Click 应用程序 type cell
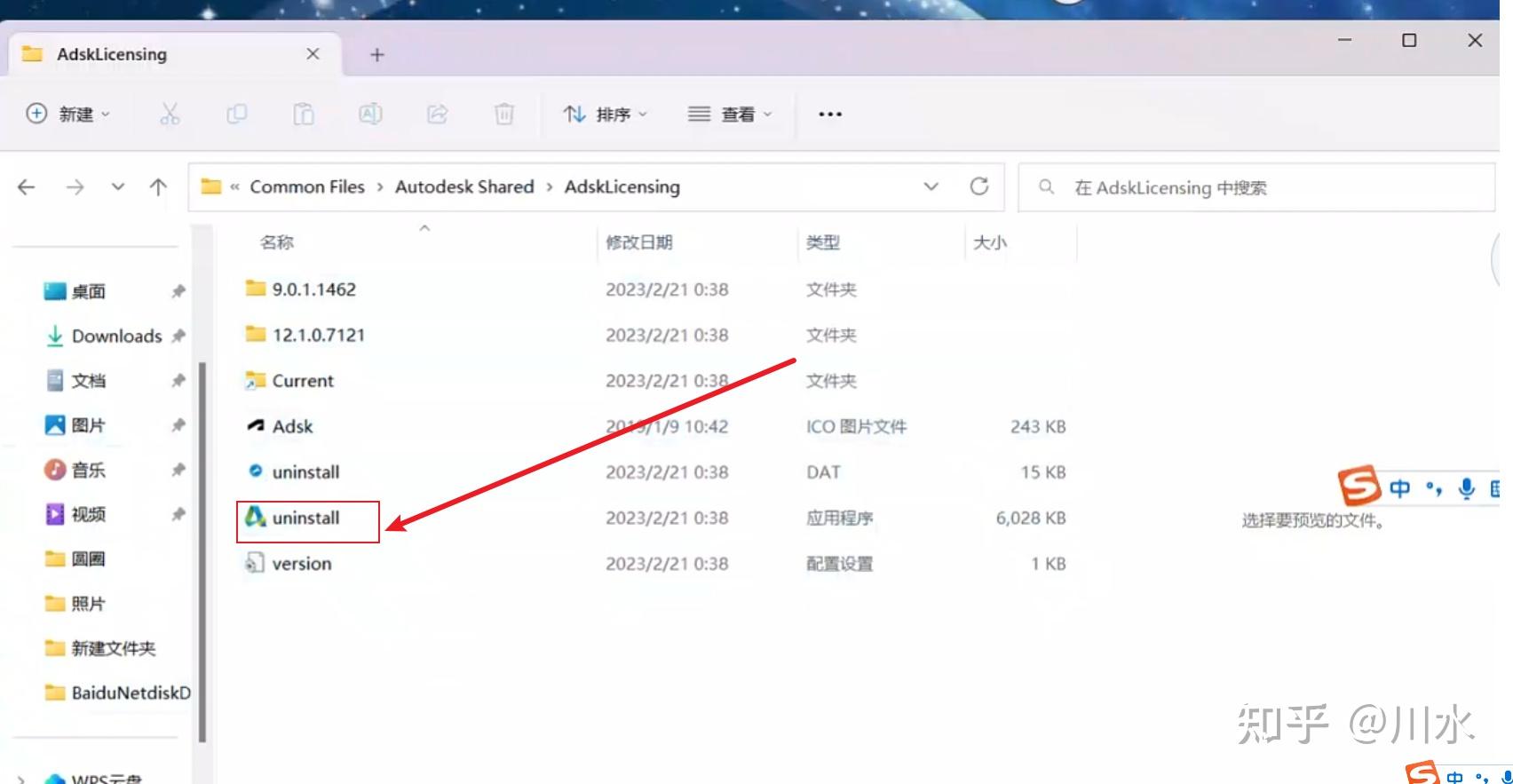The image size is (1513, 784). [840, 518]
